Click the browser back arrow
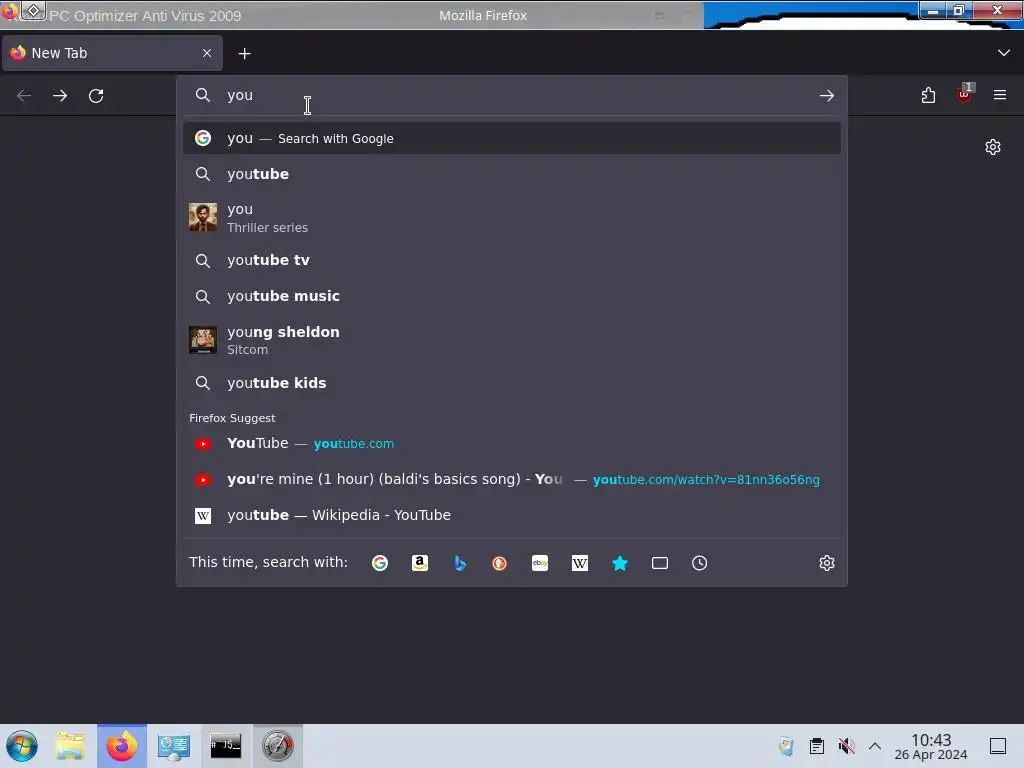 point(24,96)
